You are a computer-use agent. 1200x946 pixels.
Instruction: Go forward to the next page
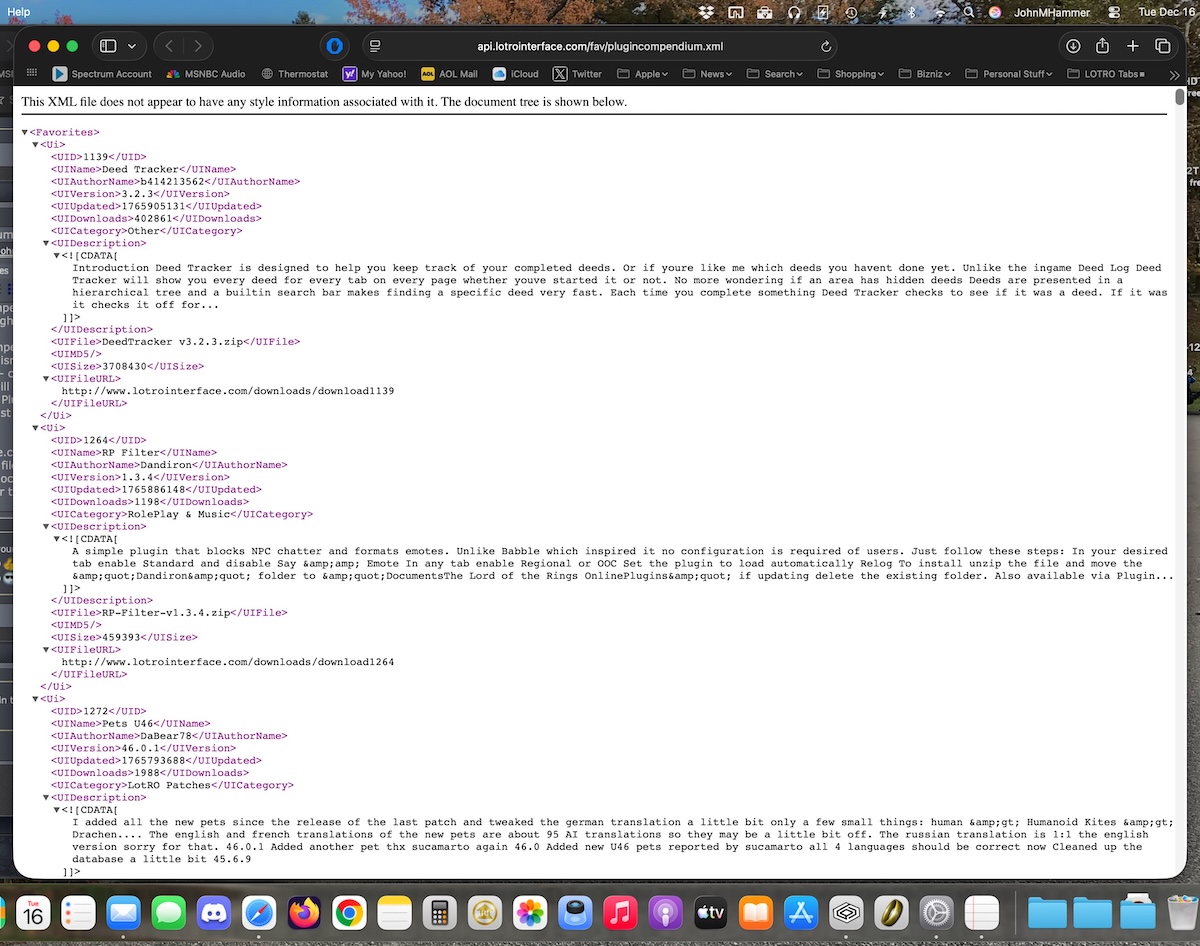tap(198, 46)
